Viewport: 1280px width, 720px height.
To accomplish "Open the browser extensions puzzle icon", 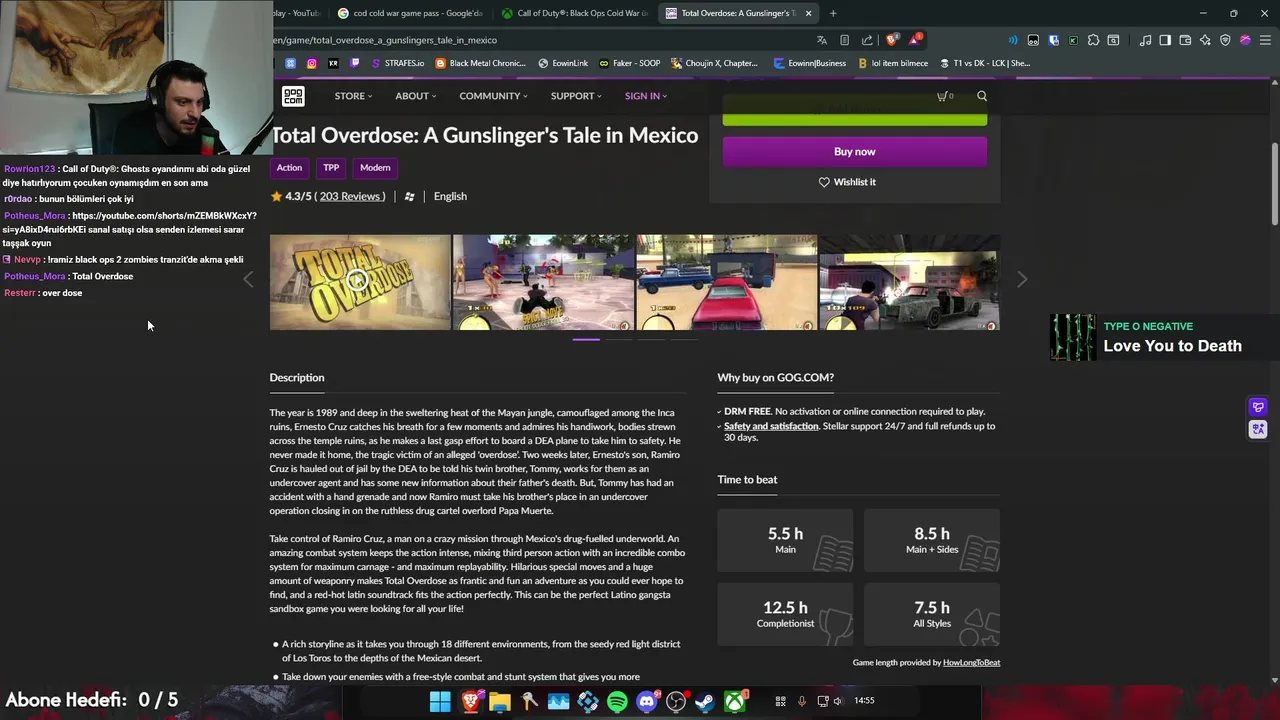I will [x=1093, y=40].
